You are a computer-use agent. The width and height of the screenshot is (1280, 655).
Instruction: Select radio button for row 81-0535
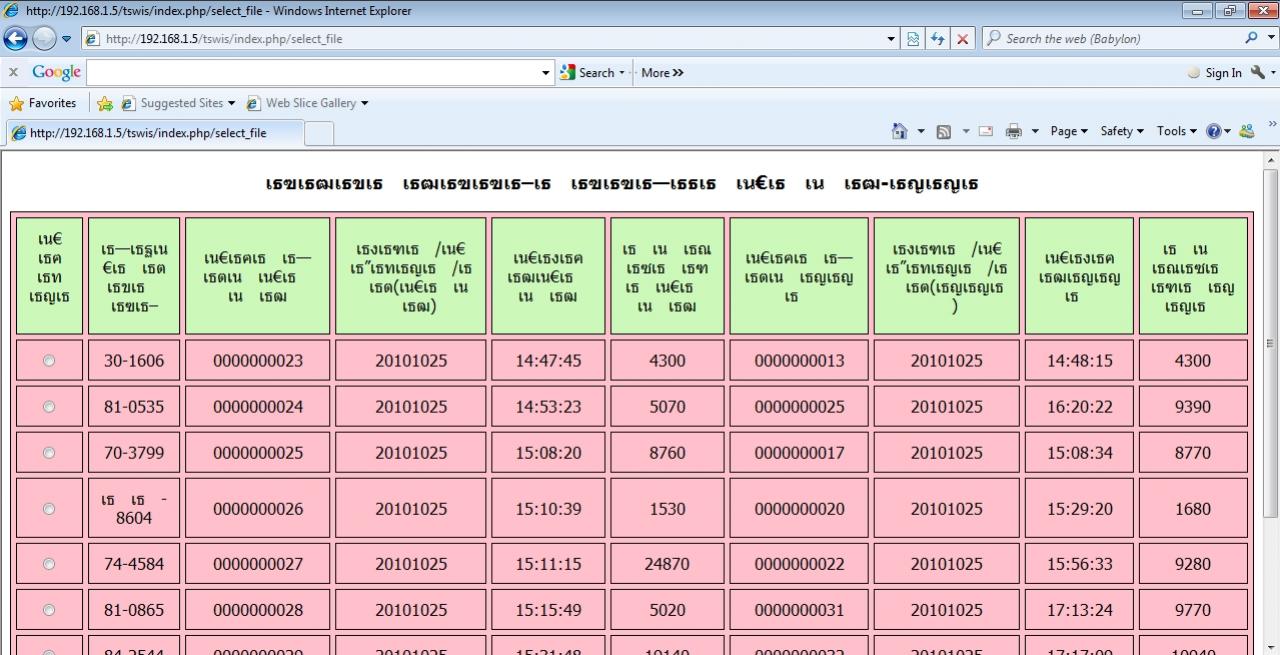click(x=49, y=407)
